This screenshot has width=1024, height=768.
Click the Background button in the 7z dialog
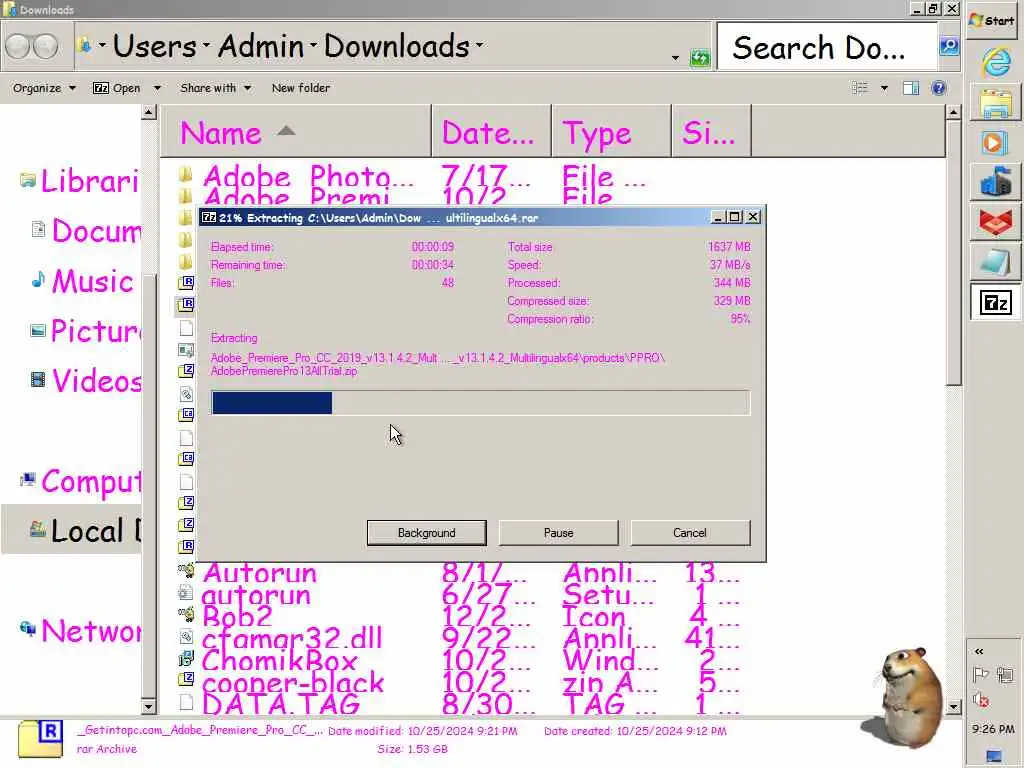coord(426,533)
